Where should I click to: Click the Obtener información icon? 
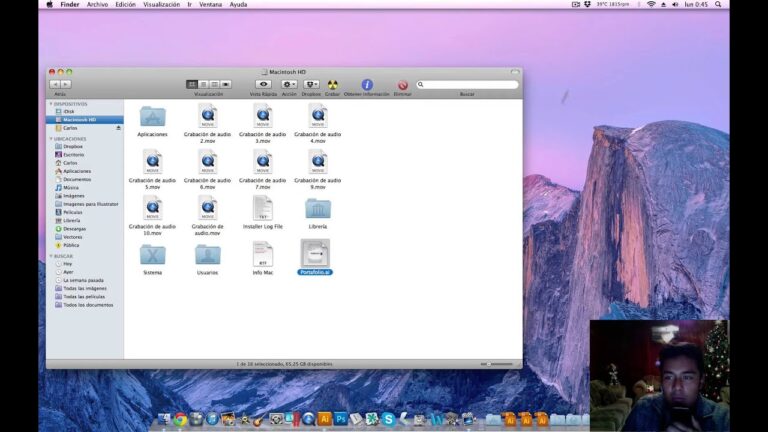[367, 85]
